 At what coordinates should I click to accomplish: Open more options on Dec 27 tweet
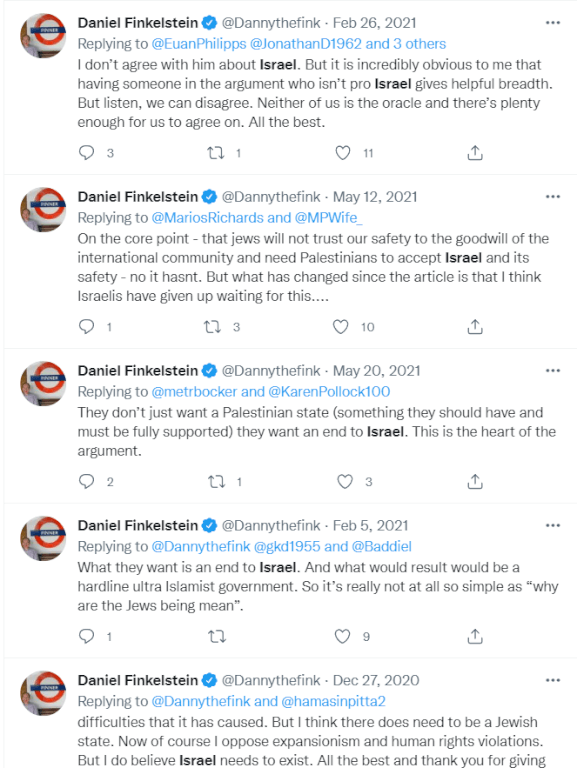(553, 680)
